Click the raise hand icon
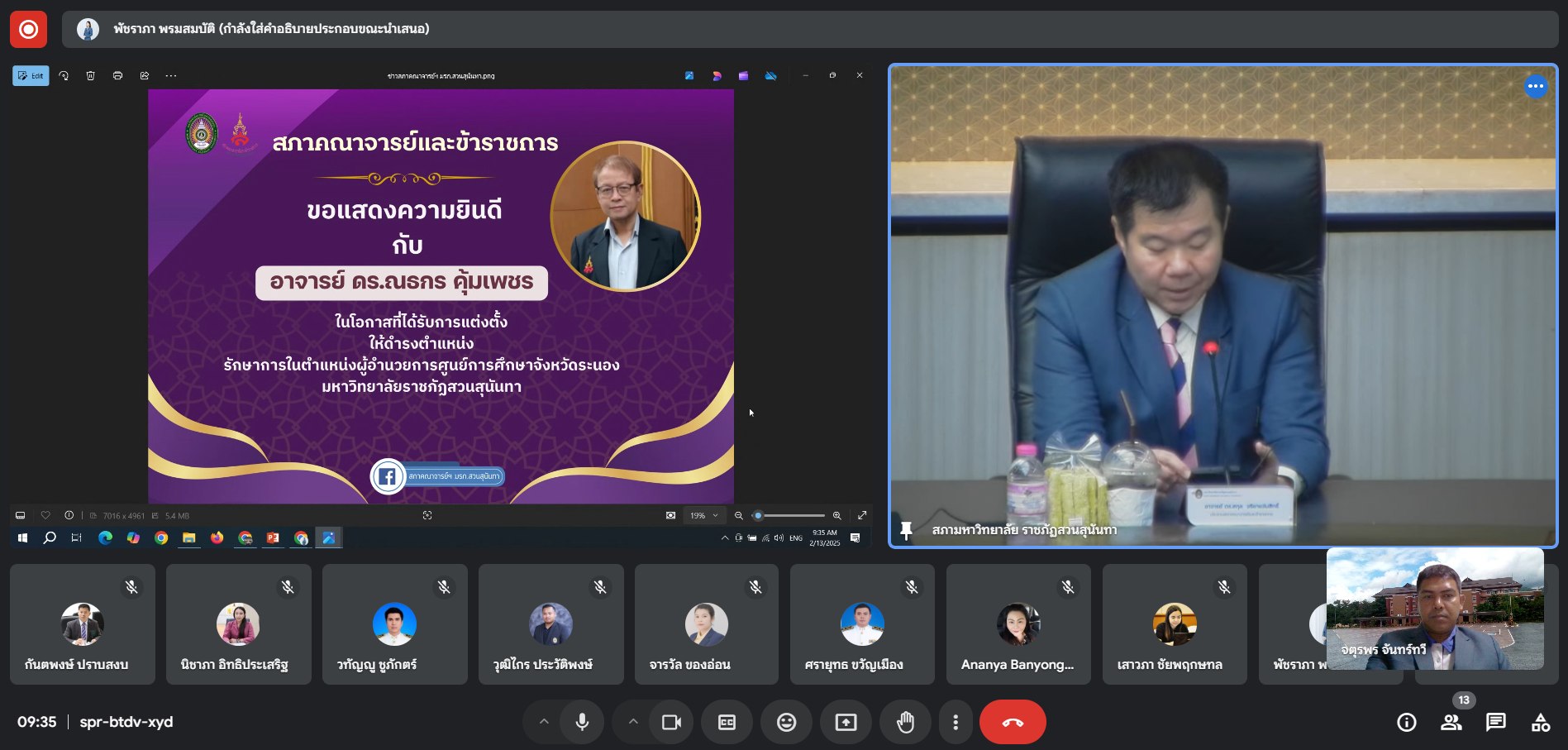 coord(905,722)
